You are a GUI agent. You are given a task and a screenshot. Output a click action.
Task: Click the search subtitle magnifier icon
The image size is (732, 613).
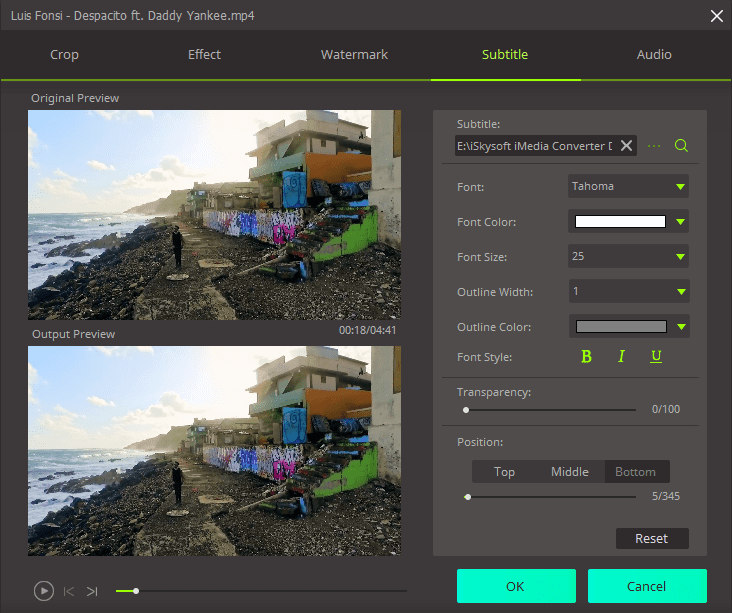pos(682,146)
